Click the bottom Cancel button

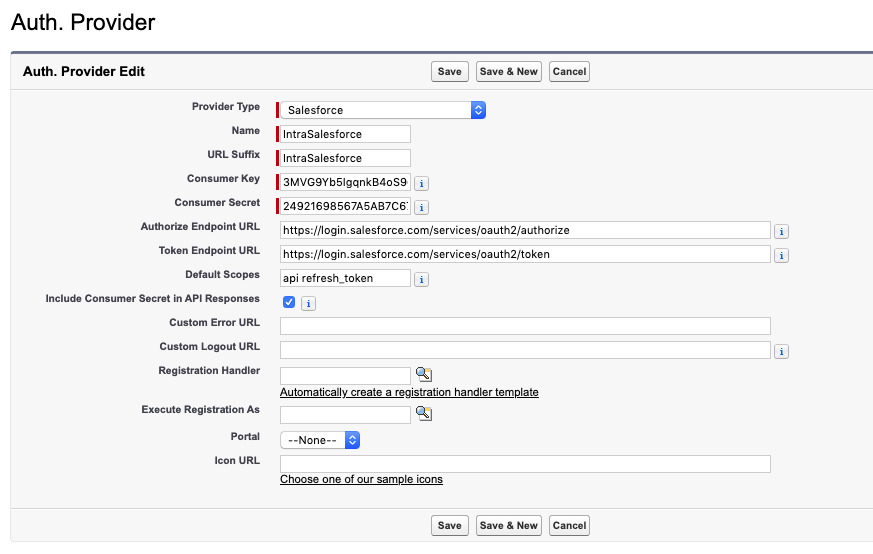[569, 525]
